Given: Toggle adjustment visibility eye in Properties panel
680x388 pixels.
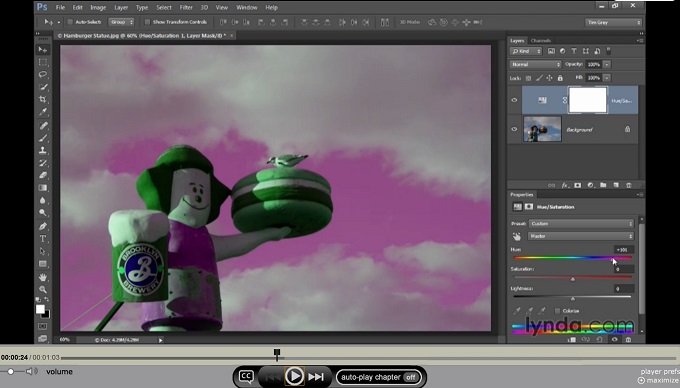Looking at the screenshot, I should click(x=615, y=339).
